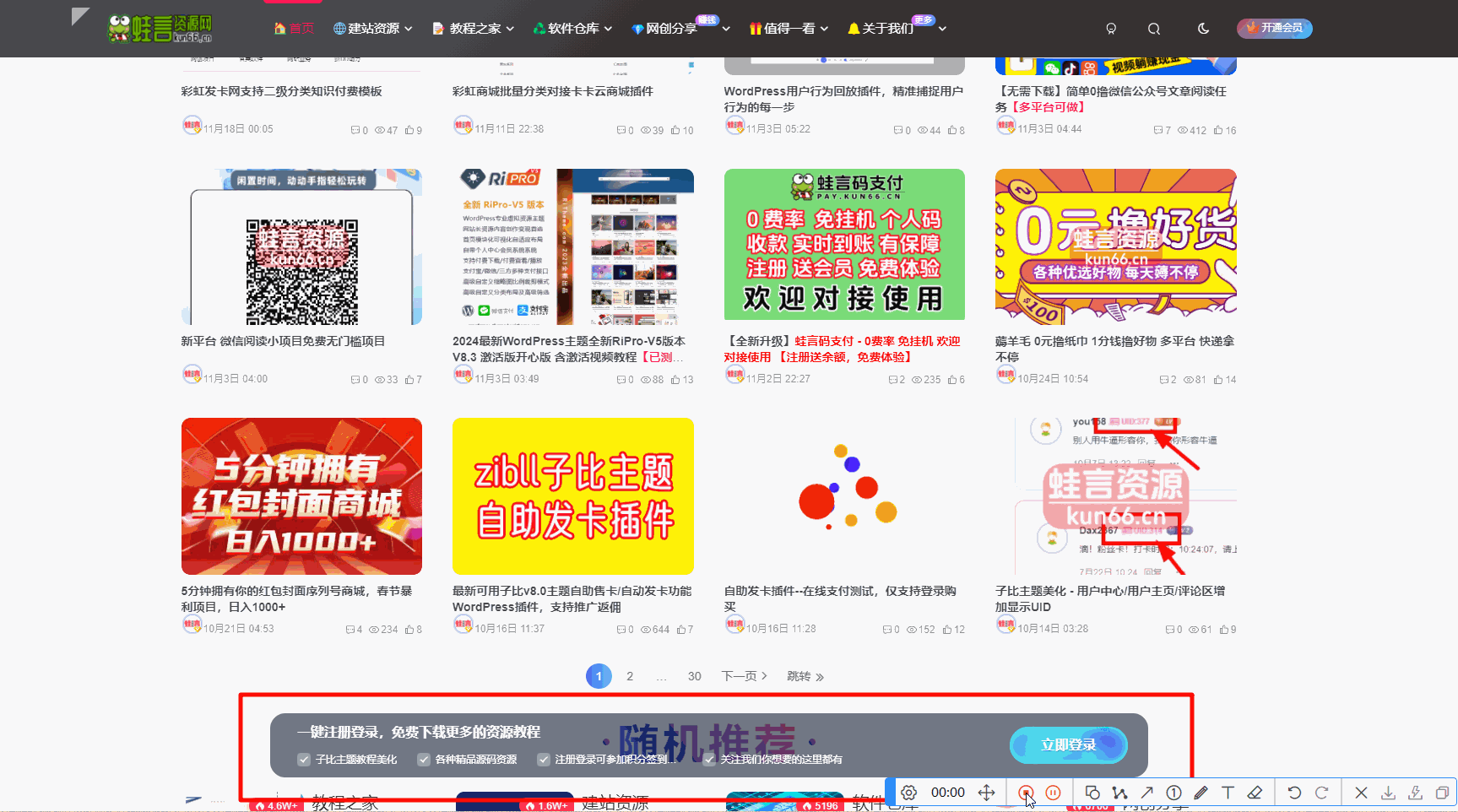Select the text annotation tool
1458x812 pixels.
pos(1228,792)
